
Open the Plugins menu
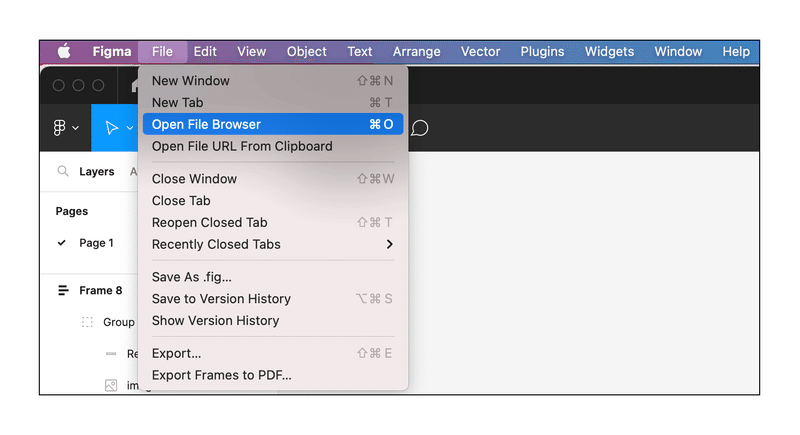pos(542,52)
